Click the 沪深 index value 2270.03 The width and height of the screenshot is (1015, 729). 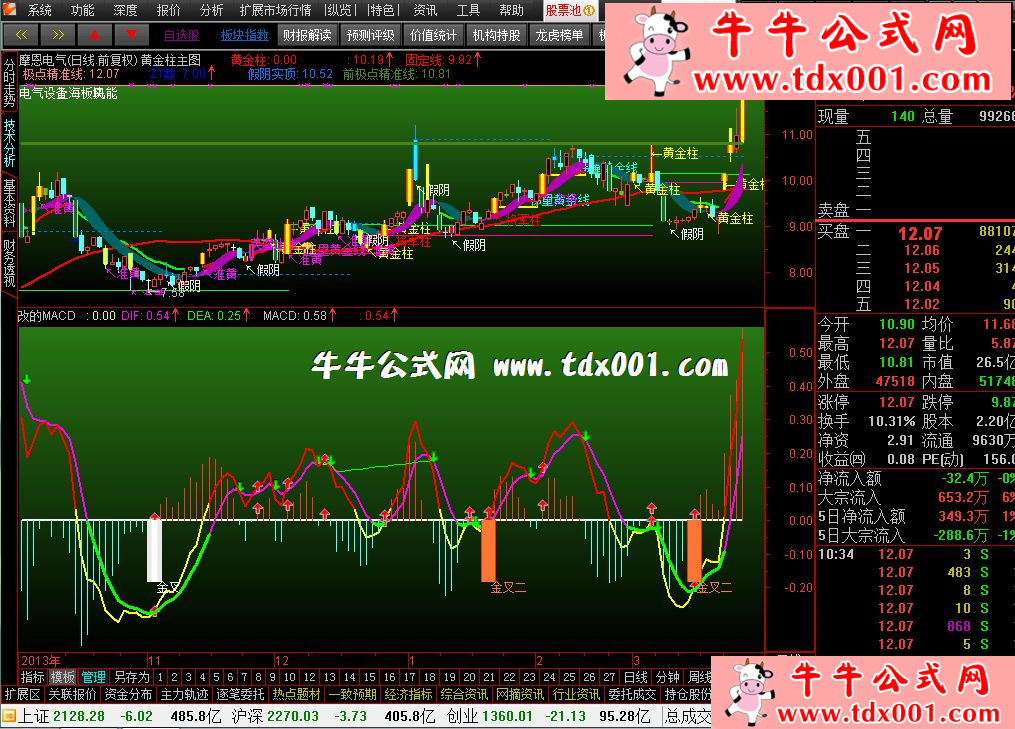pos(293,716)
